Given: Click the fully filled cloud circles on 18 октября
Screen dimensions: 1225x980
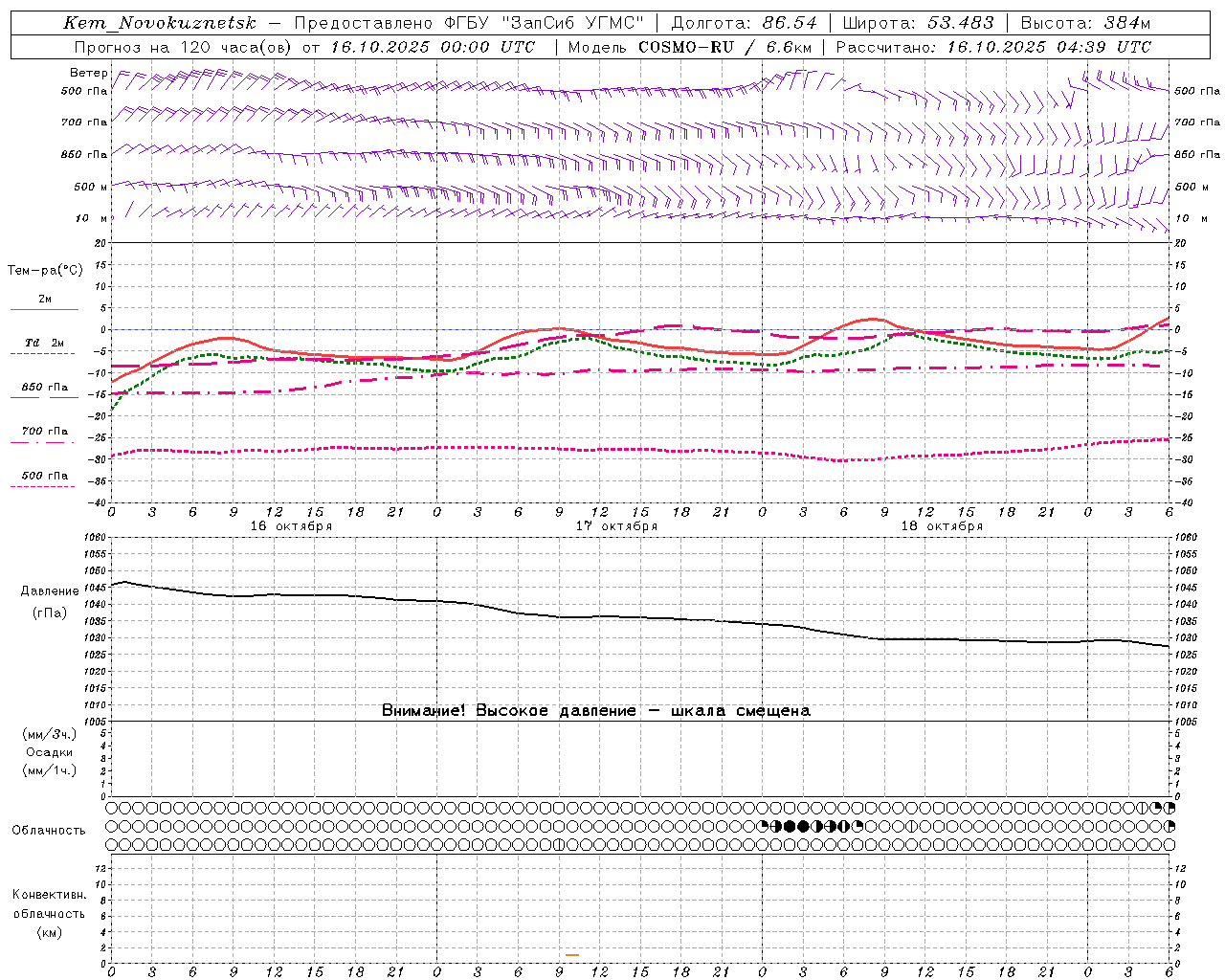Looking at the screenshot, I should click(796, 826).
